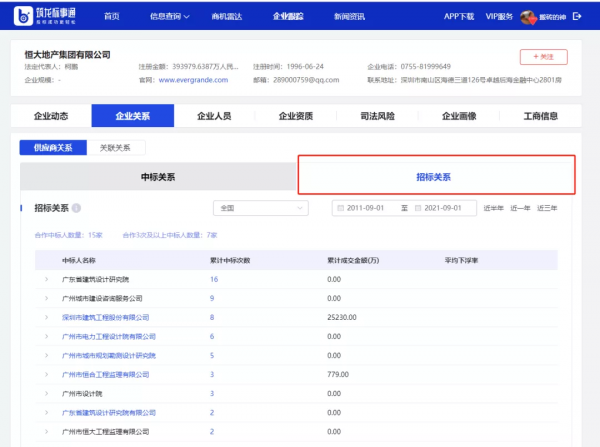Click company name 恒大地产集团有限公司

(x=68, y=55)
